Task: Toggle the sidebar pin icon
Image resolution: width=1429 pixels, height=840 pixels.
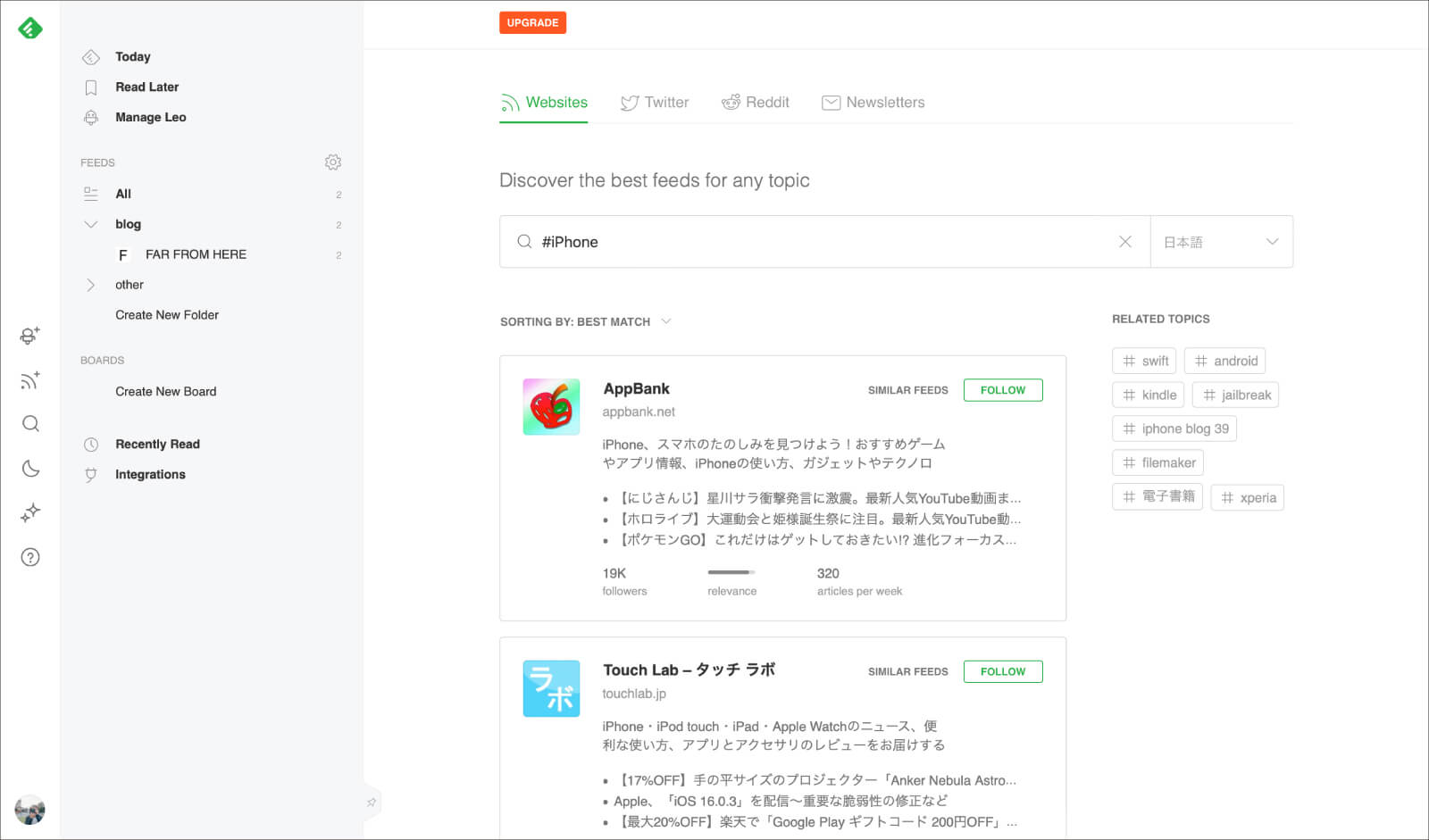Action: point(372,803)
